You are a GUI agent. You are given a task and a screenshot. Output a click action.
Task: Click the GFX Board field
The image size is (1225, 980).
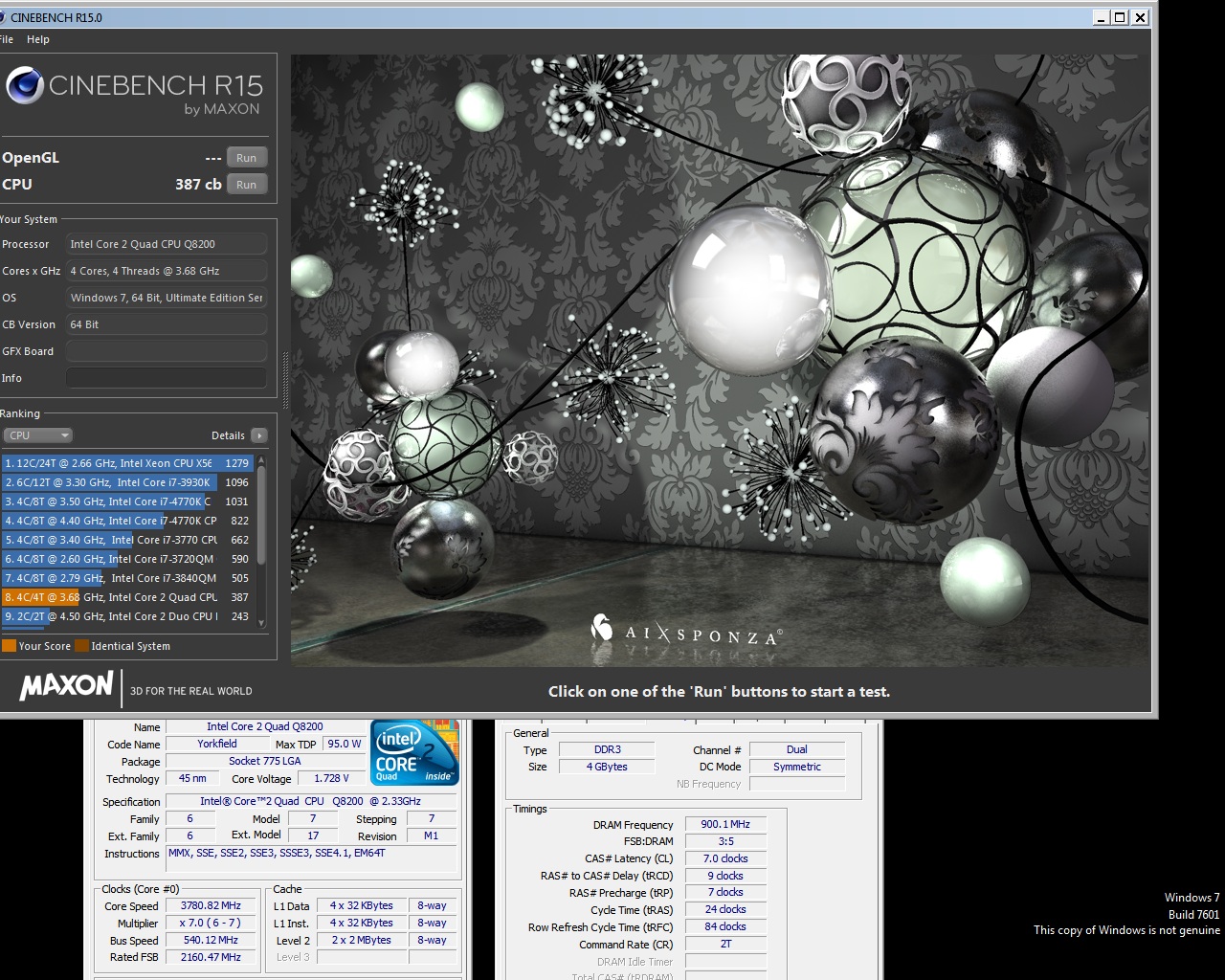(167, 351)
